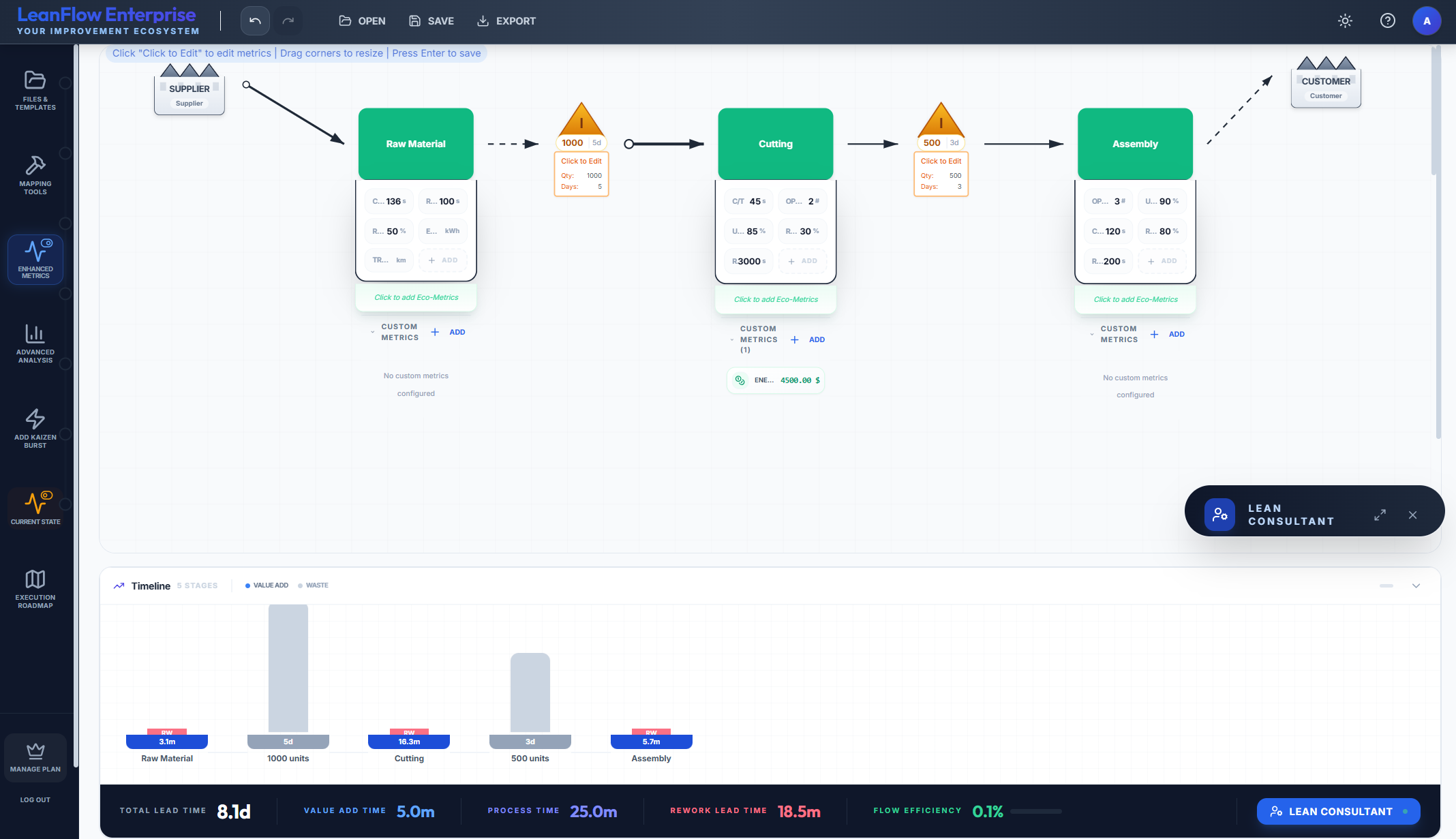Click 'Click to Edit' on the 1000 inventory triangle

point(581,161)
